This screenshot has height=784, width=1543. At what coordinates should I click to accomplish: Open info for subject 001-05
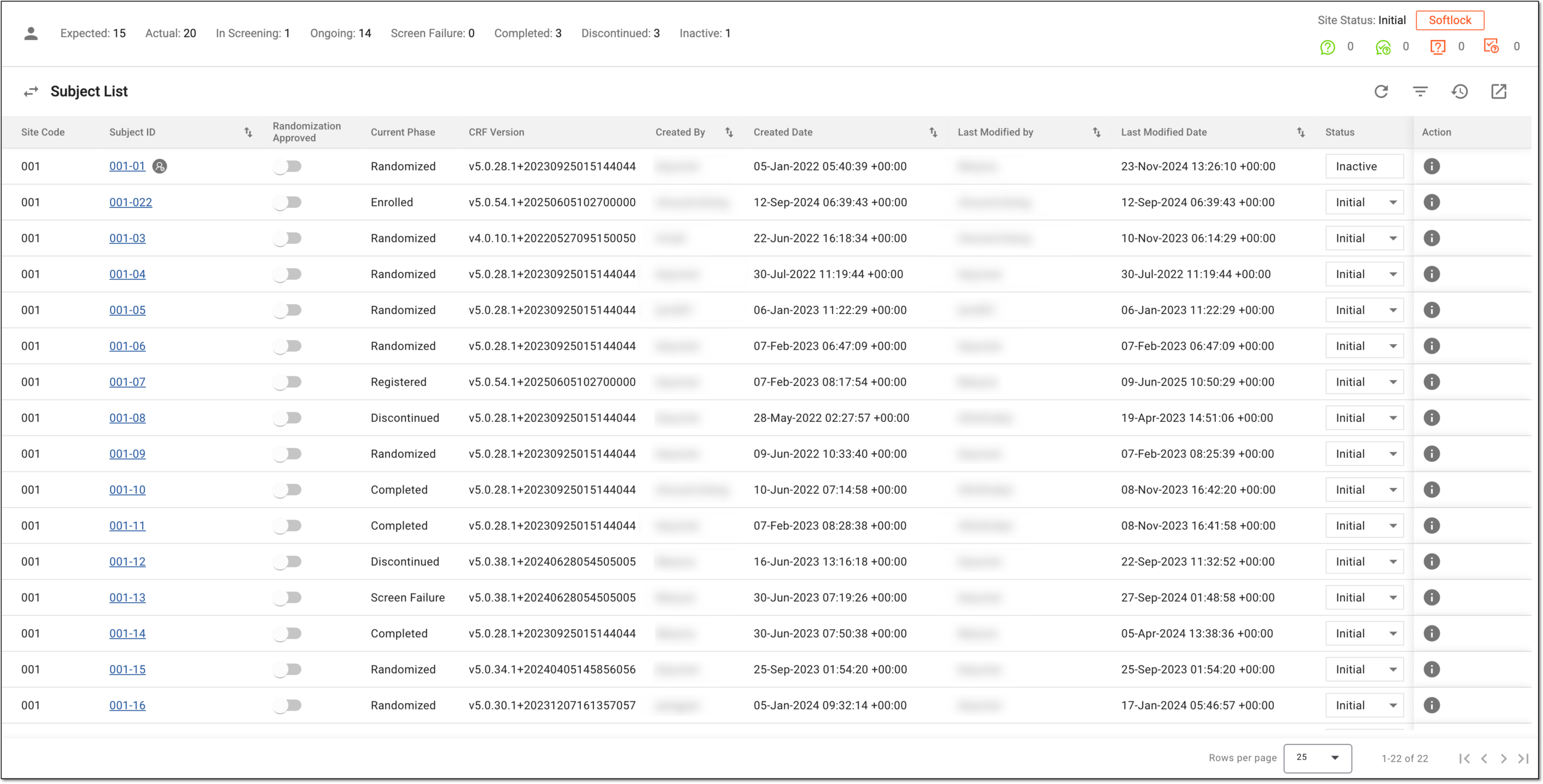click(1432, 310)
